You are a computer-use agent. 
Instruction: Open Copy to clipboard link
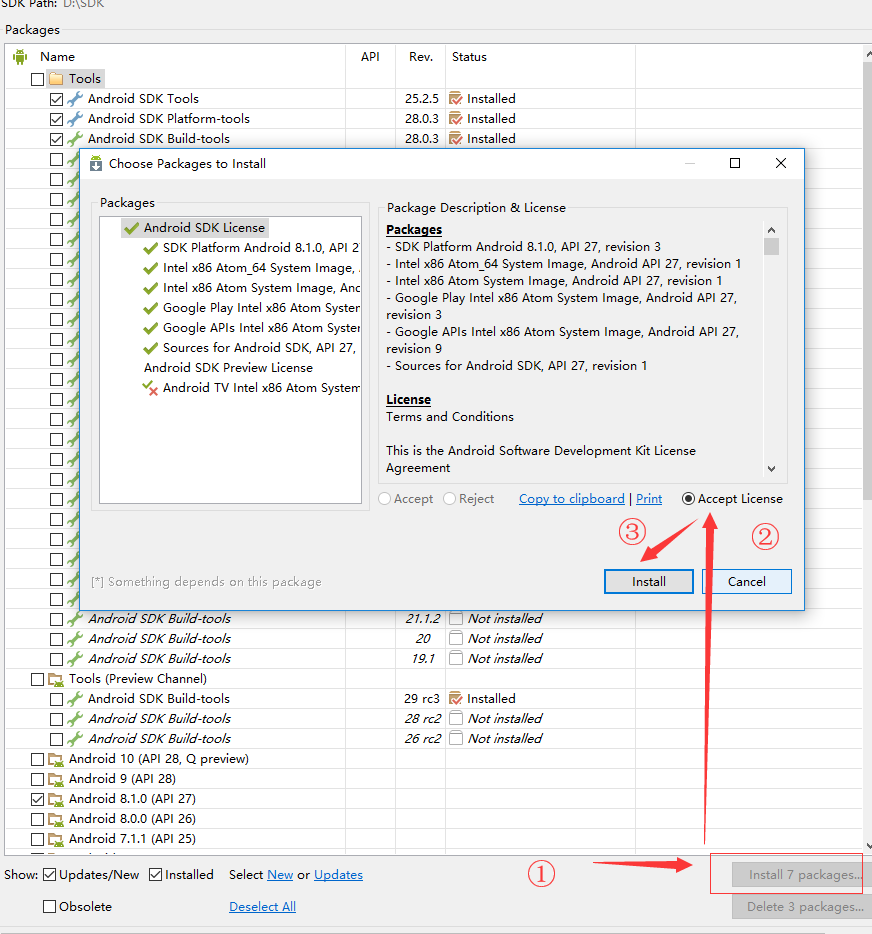[x=572, y=499]
